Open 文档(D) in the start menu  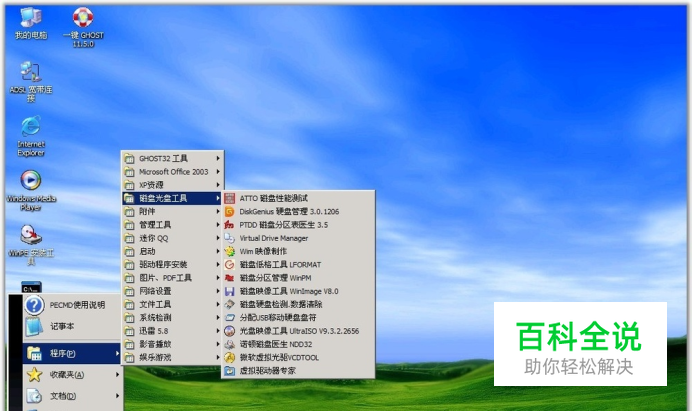point(72,396)
